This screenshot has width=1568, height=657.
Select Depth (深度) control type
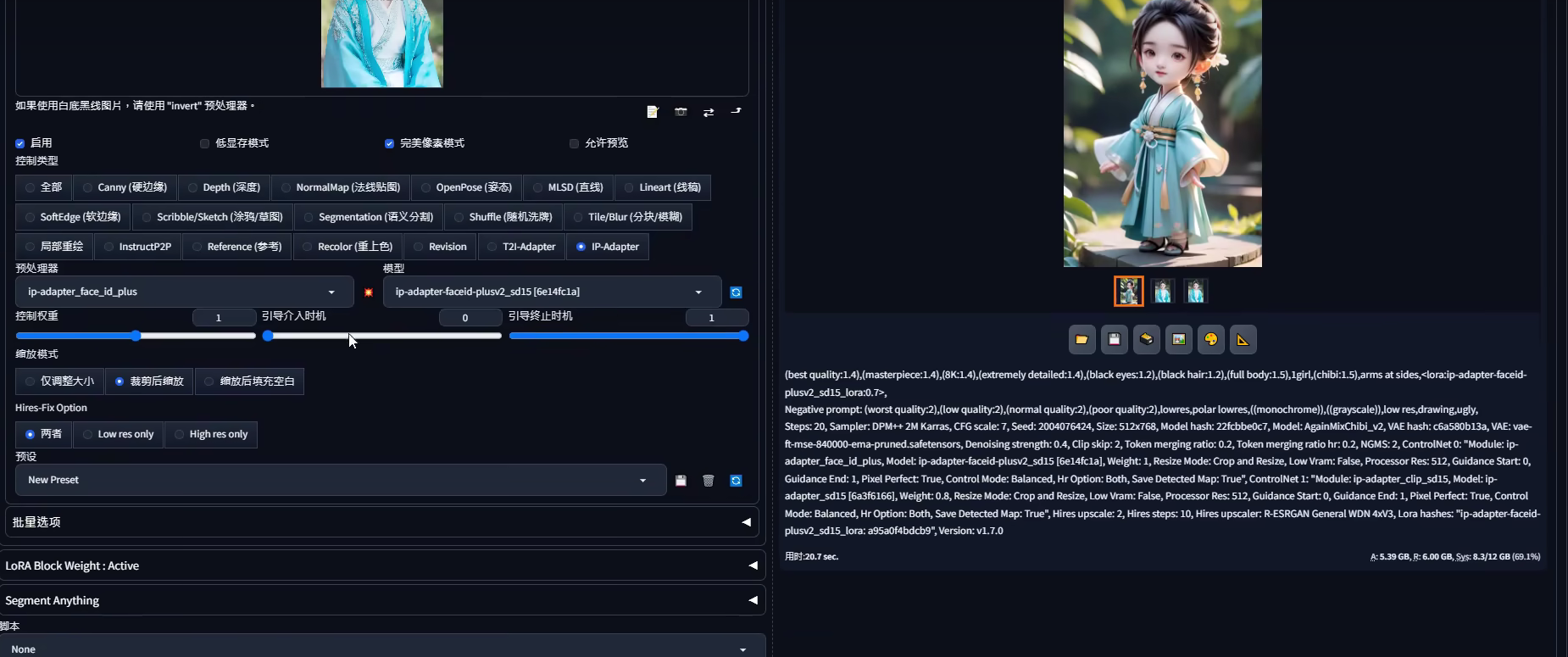[x=225, y=187]
